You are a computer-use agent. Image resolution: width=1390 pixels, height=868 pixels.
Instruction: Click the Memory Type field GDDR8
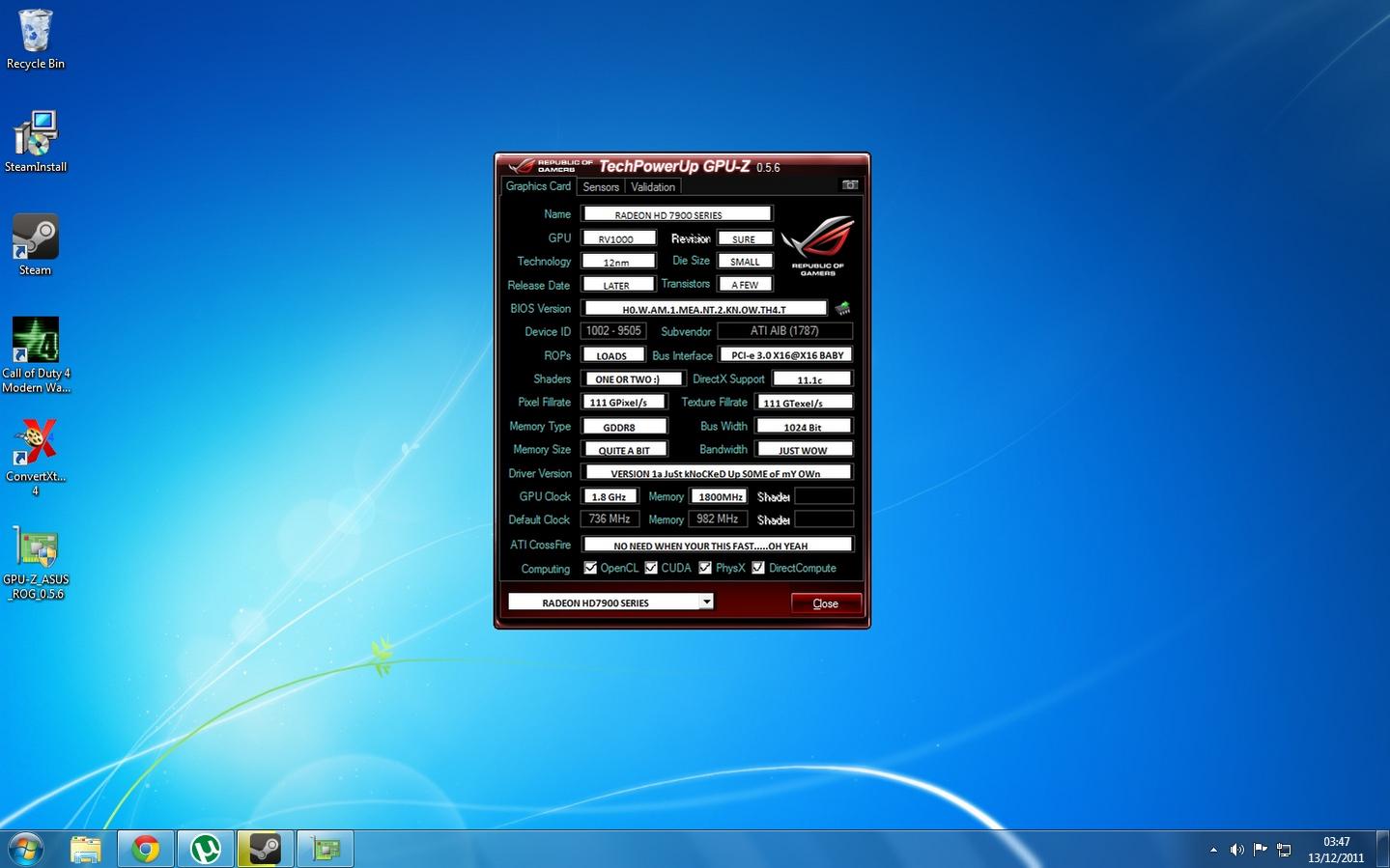624,426
